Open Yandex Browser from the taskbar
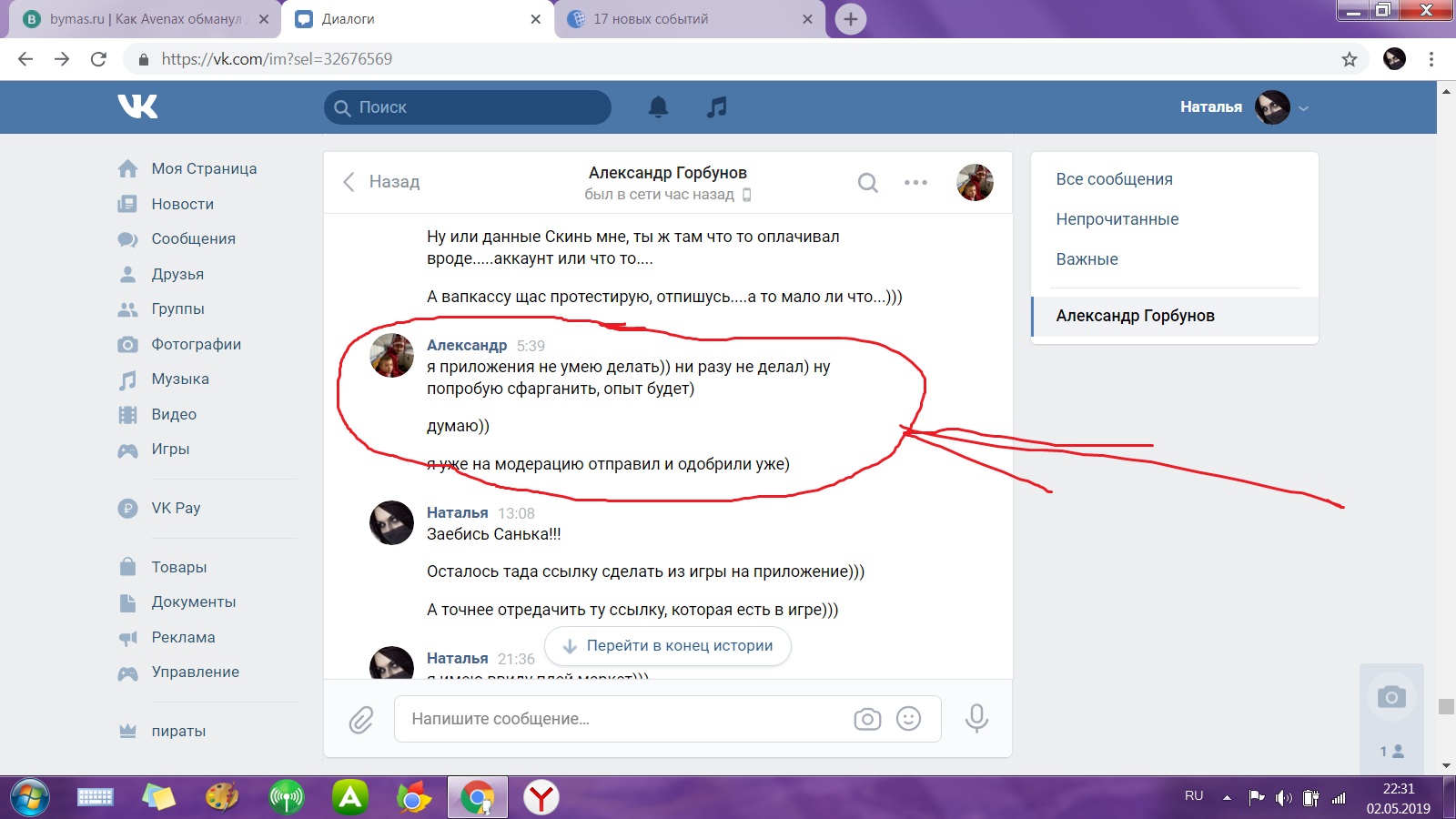Image resolution: width=1456 pixels, height=819 pixels. 541,798
